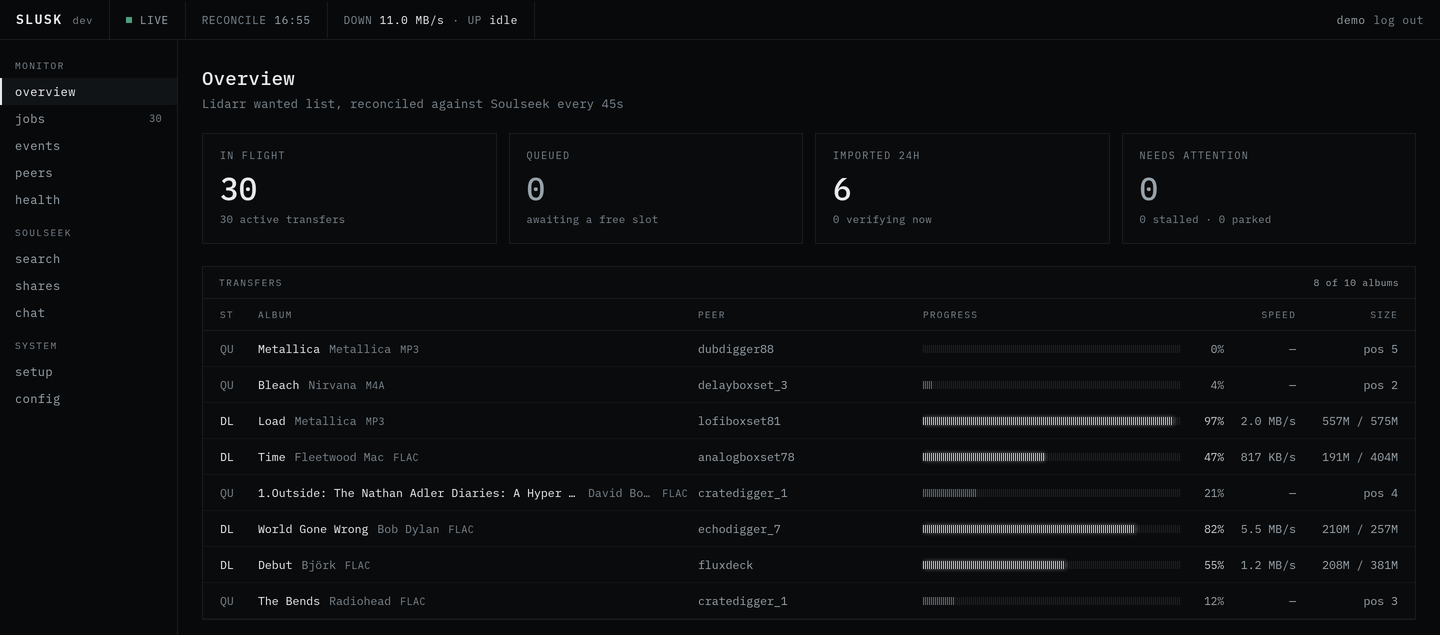Click the DOWN 11.0 MB/s indicator
Viewport: 1440px width, 635px height.
[393, 20]
